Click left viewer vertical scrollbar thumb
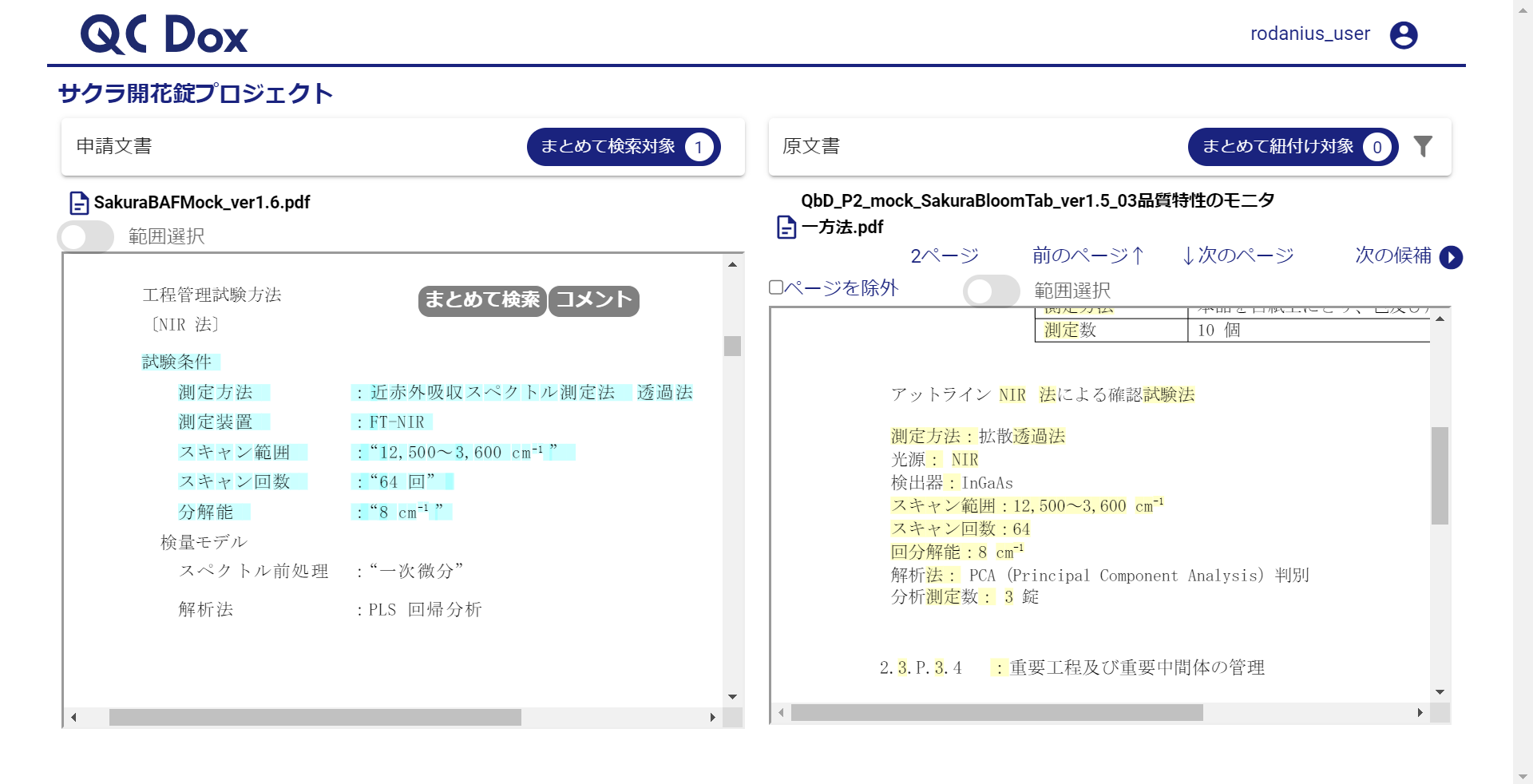Image resolution: width=1533 pixels, height=784 pixels. click(732, 346)
